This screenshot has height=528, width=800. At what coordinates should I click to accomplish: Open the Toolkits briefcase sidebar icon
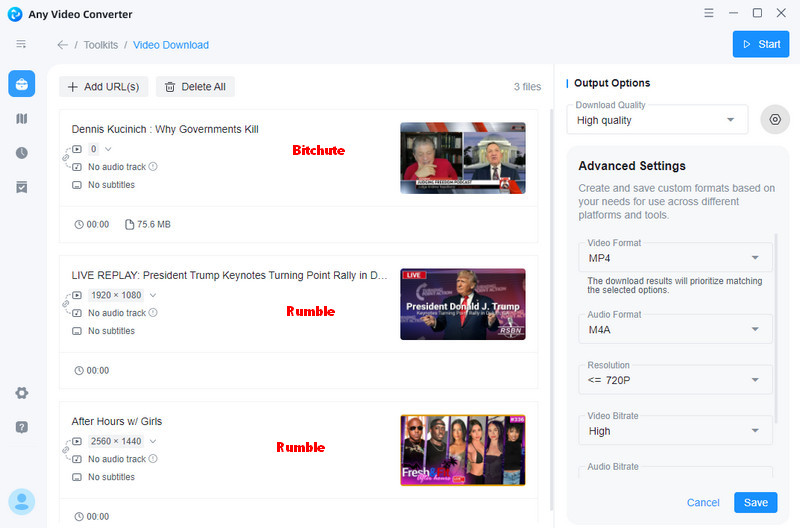coord(21,84)
